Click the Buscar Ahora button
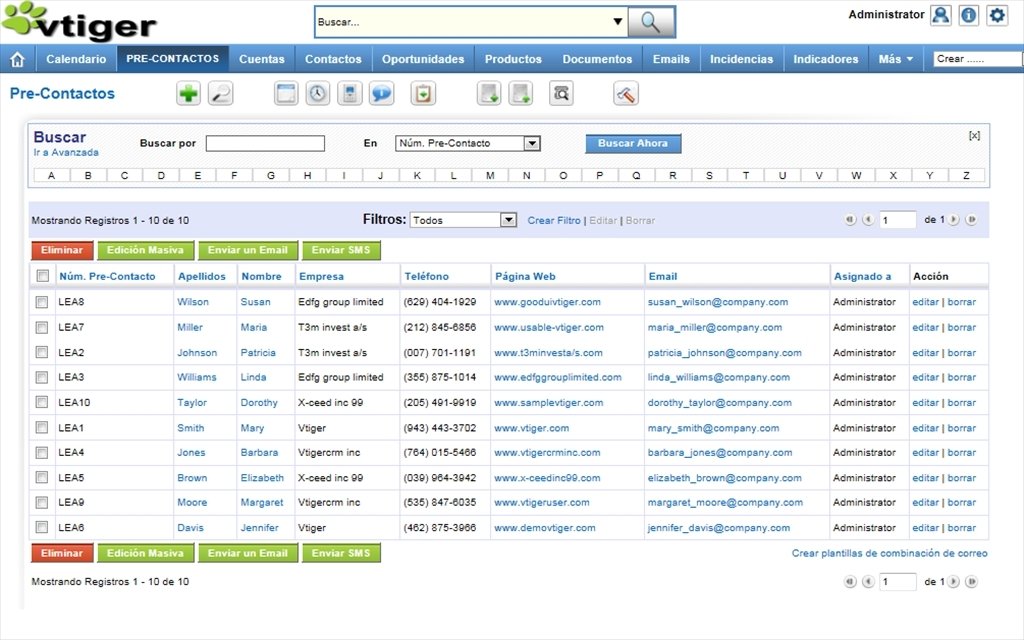1024x640 pixels. pos(633,143)
